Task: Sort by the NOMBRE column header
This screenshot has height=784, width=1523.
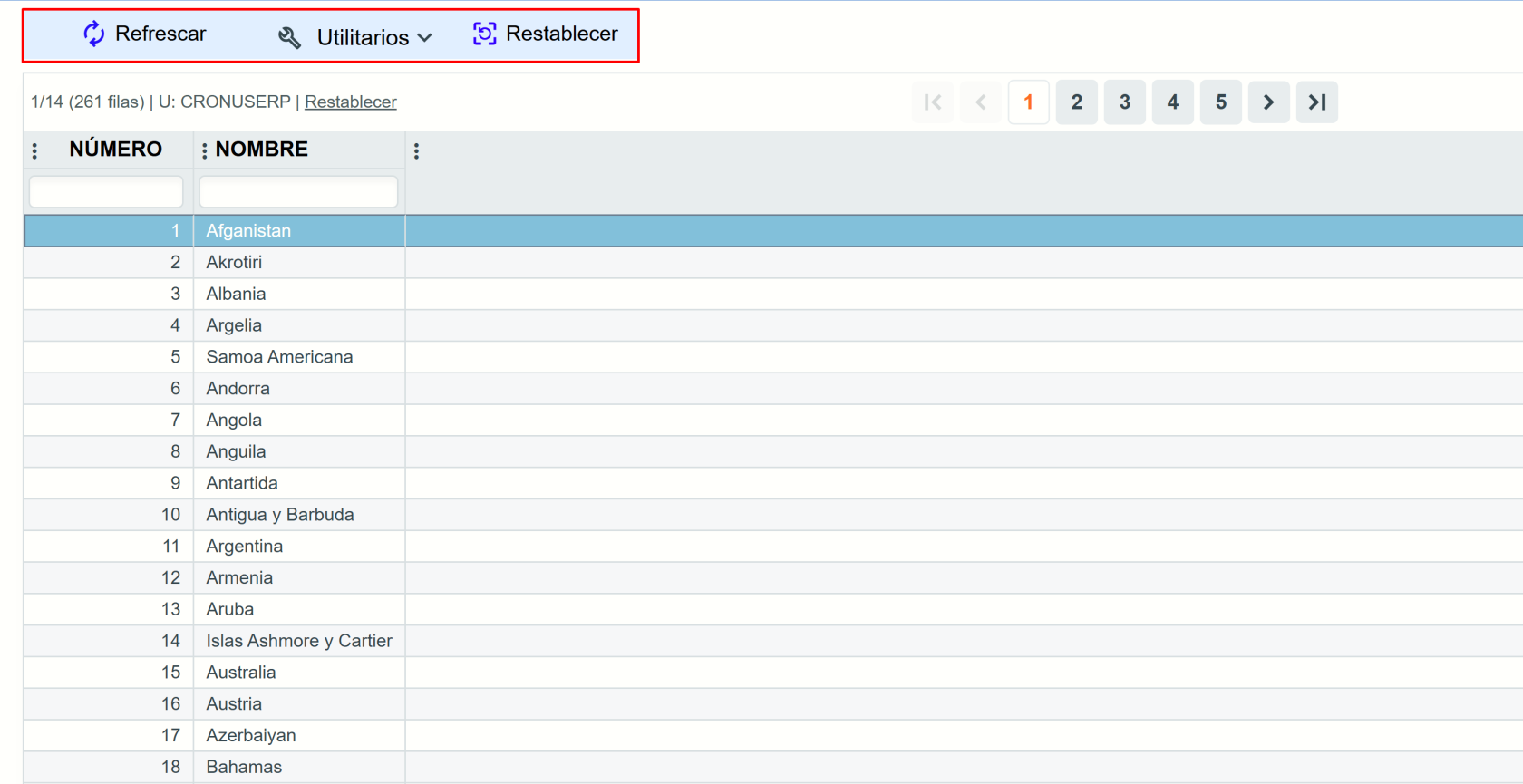Action: [262, 150]
